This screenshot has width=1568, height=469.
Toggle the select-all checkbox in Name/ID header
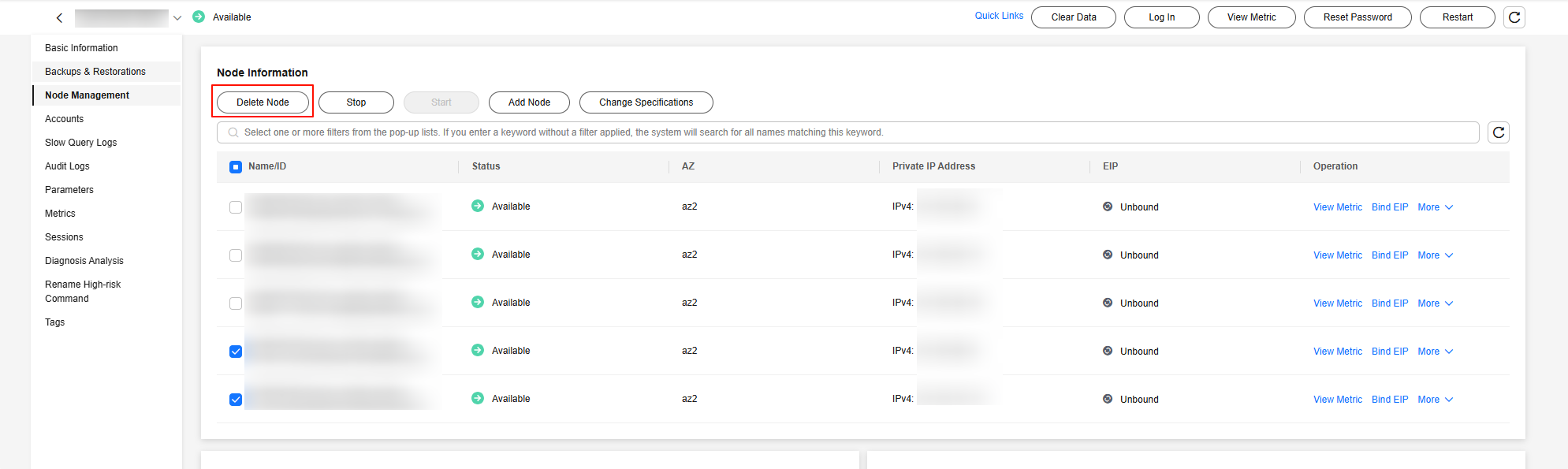coord(236,167)
